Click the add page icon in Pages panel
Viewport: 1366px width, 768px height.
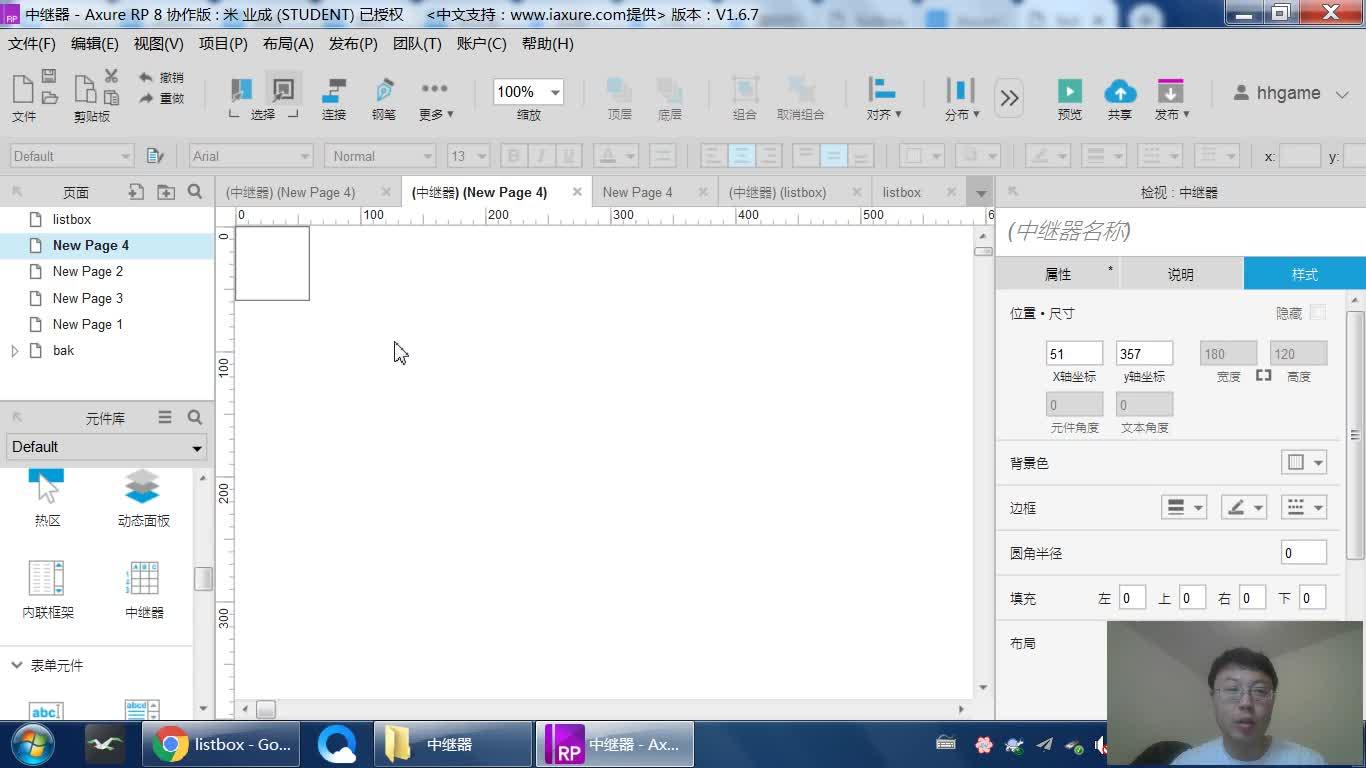(136, 192)
